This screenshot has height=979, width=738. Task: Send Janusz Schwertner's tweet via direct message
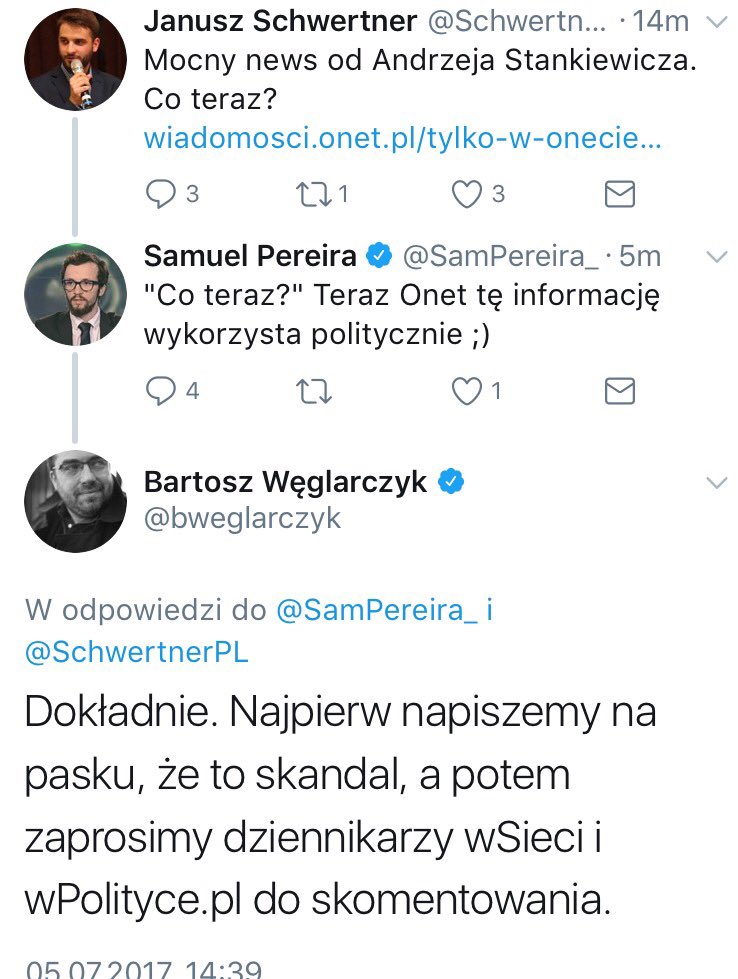click(620, 193)
